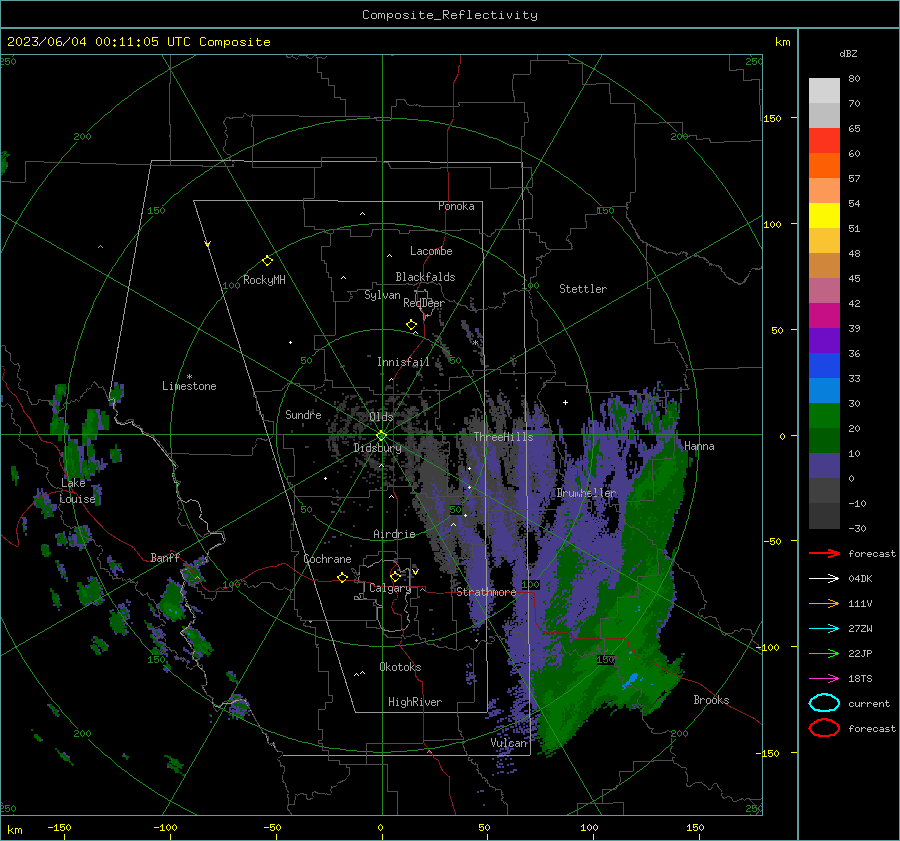Click the Lacombe city label
This screenshot has width=900, height=841.
click(431, 251)
